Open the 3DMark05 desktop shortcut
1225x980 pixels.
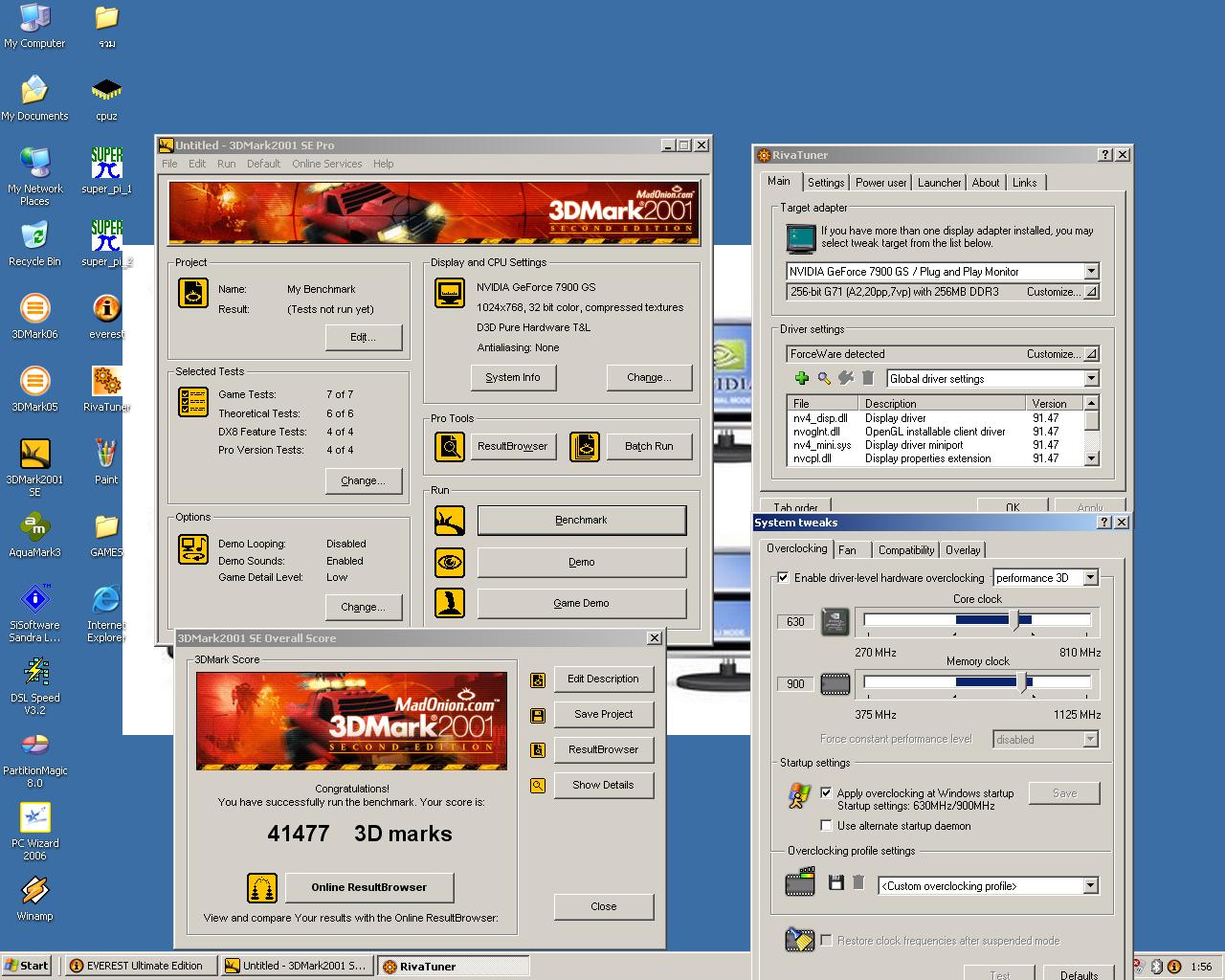pyautogui.click(x=34, y=390)
